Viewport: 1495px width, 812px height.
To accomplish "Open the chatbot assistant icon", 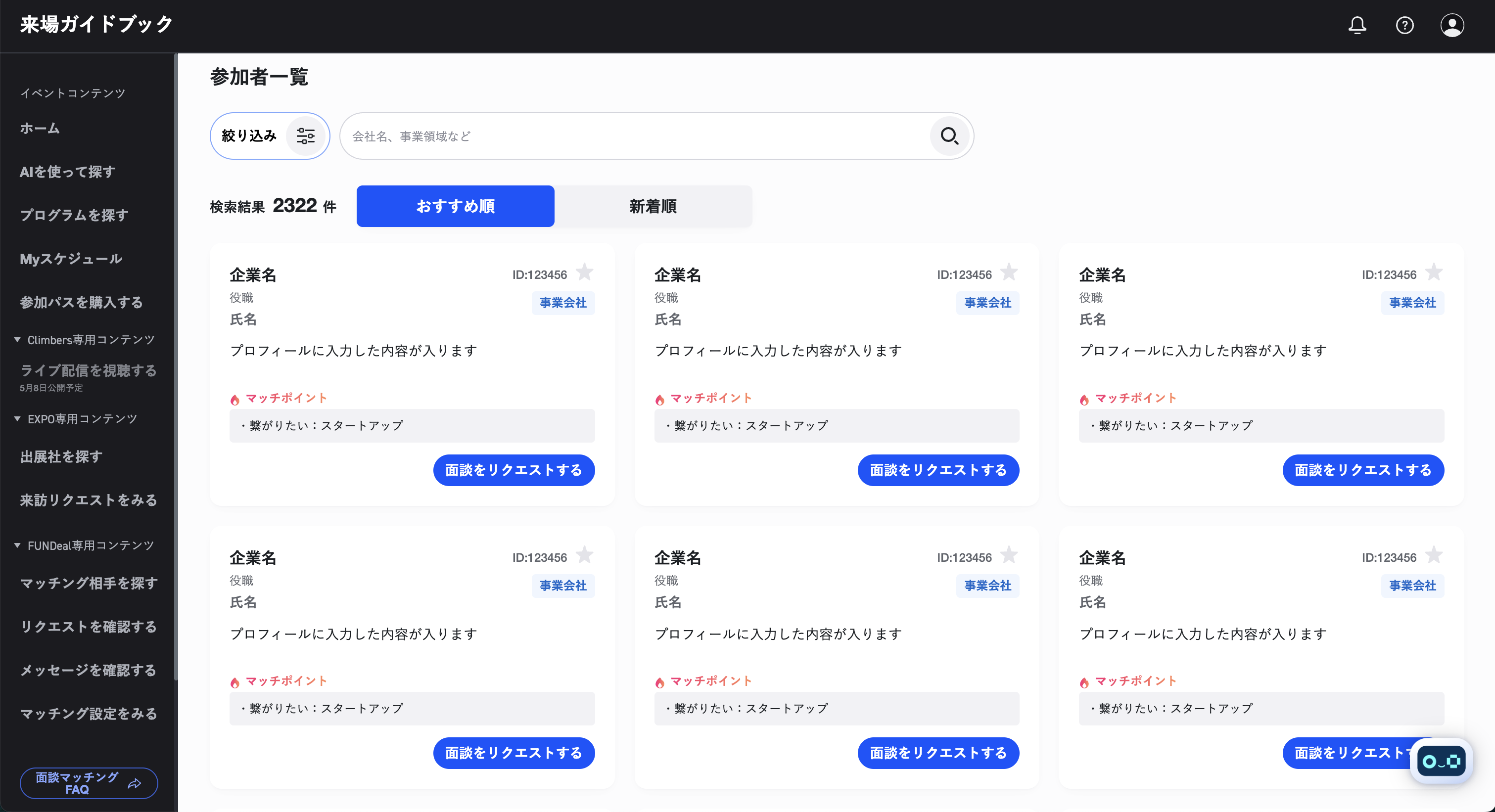I will pyautogui.click(x=1442, y=761).
